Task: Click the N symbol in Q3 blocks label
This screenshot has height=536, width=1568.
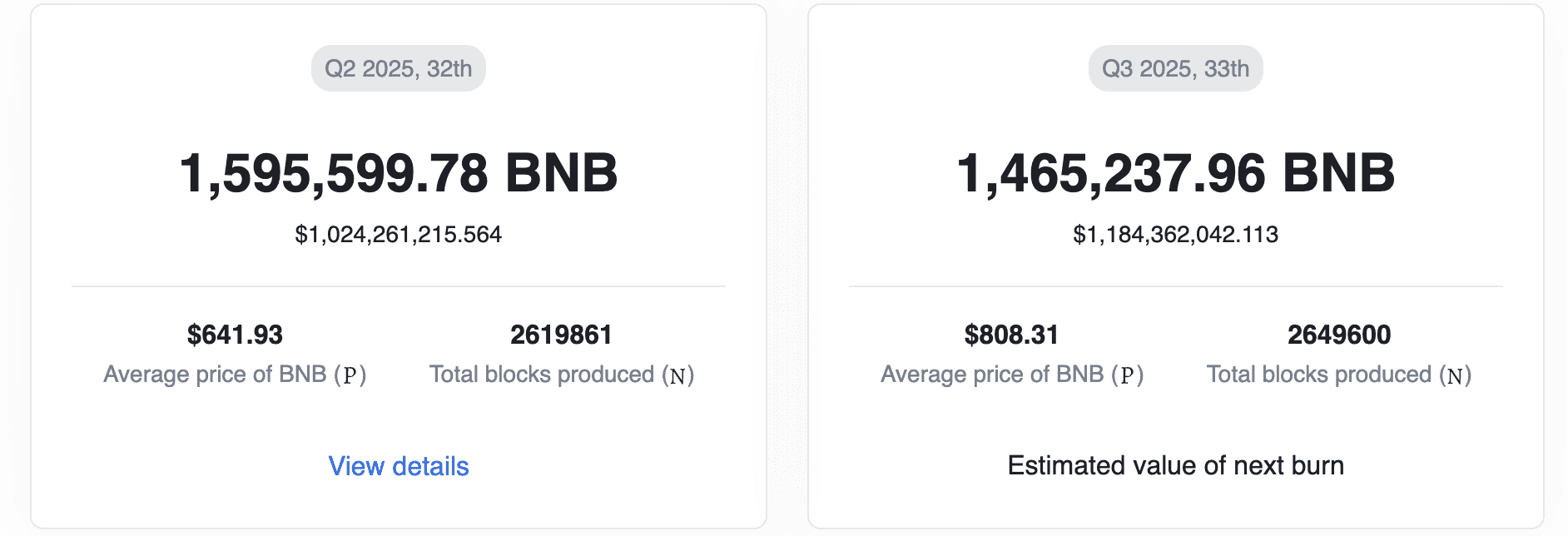Action: (1456, 376)
